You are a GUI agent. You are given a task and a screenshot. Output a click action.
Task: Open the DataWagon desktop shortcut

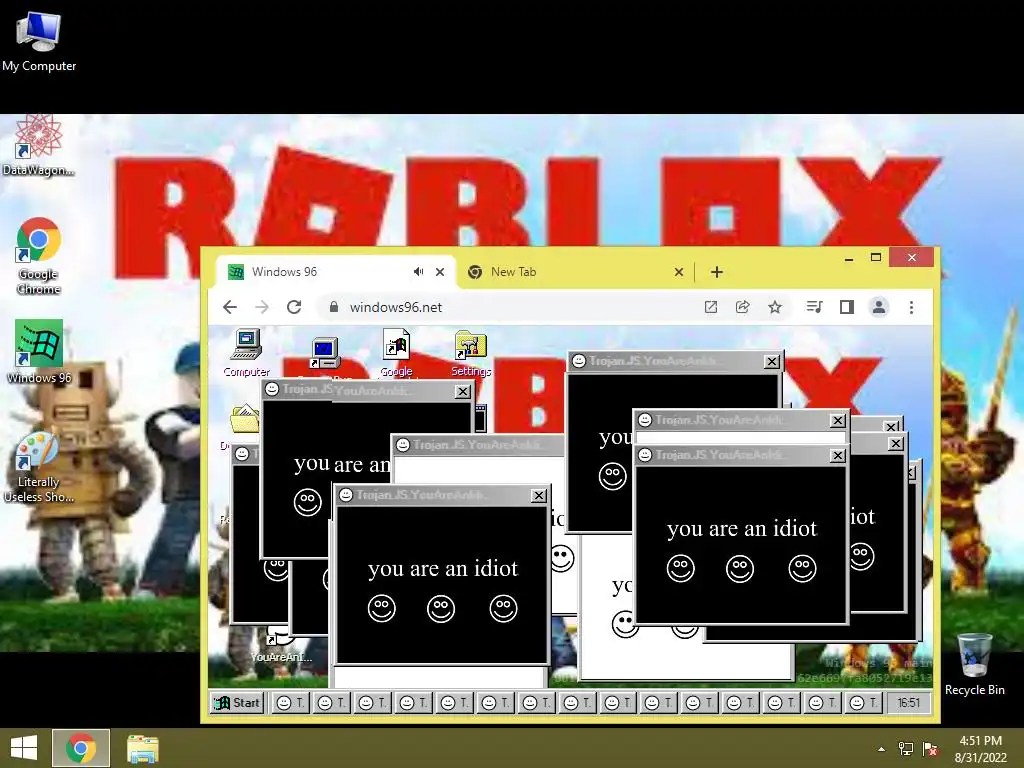pyautogui.click(x=38, y=146)
